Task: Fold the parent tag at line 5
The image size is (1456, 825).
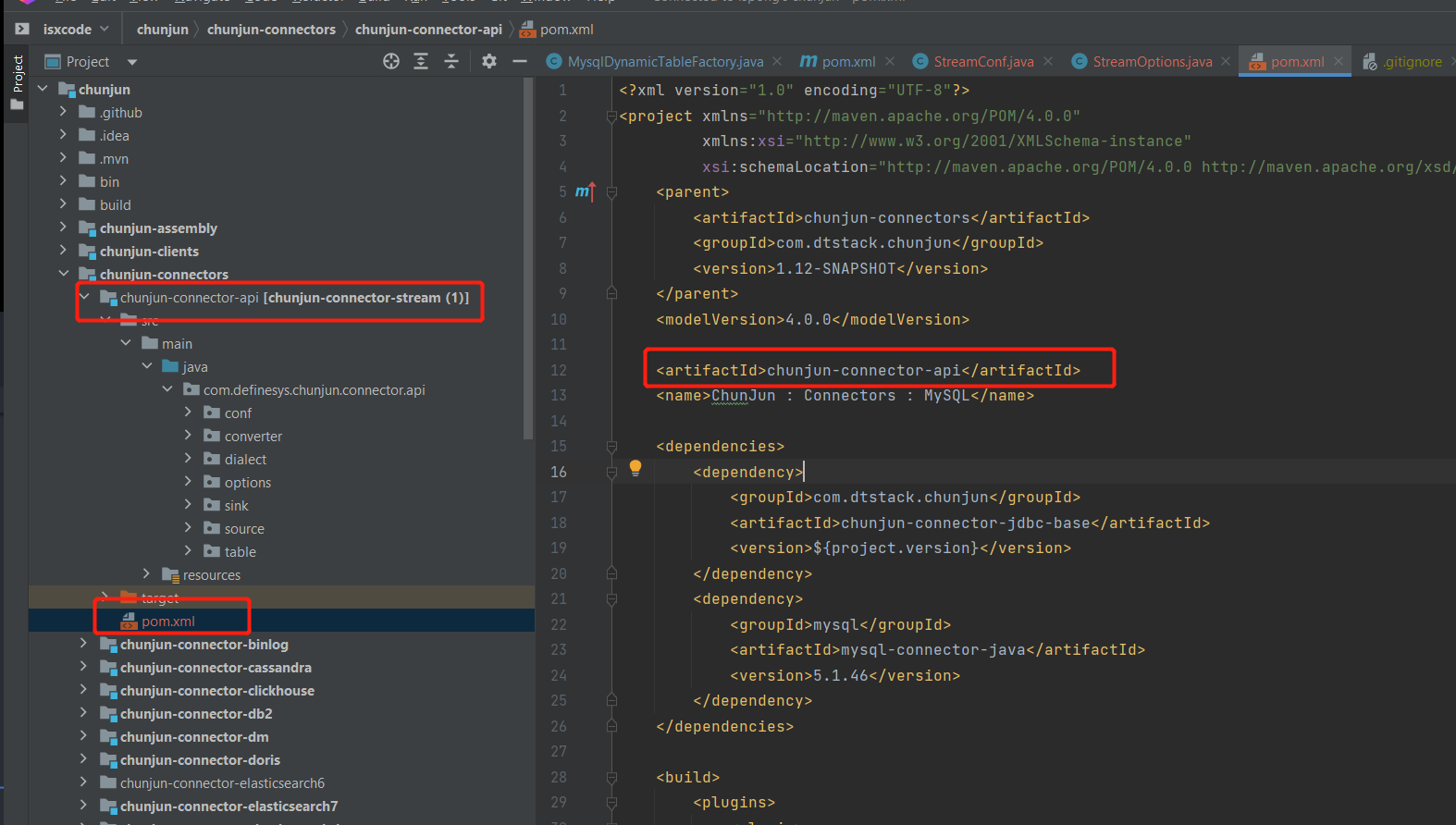Action: point(611,192)
